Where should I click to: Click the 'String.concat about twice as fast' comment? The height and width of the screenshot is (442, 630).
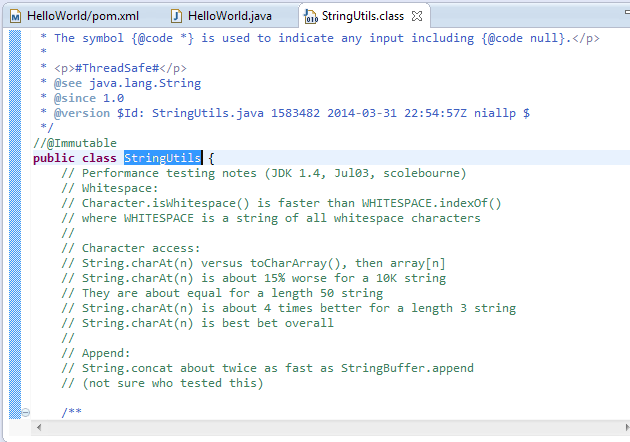[x=268, y=368]
